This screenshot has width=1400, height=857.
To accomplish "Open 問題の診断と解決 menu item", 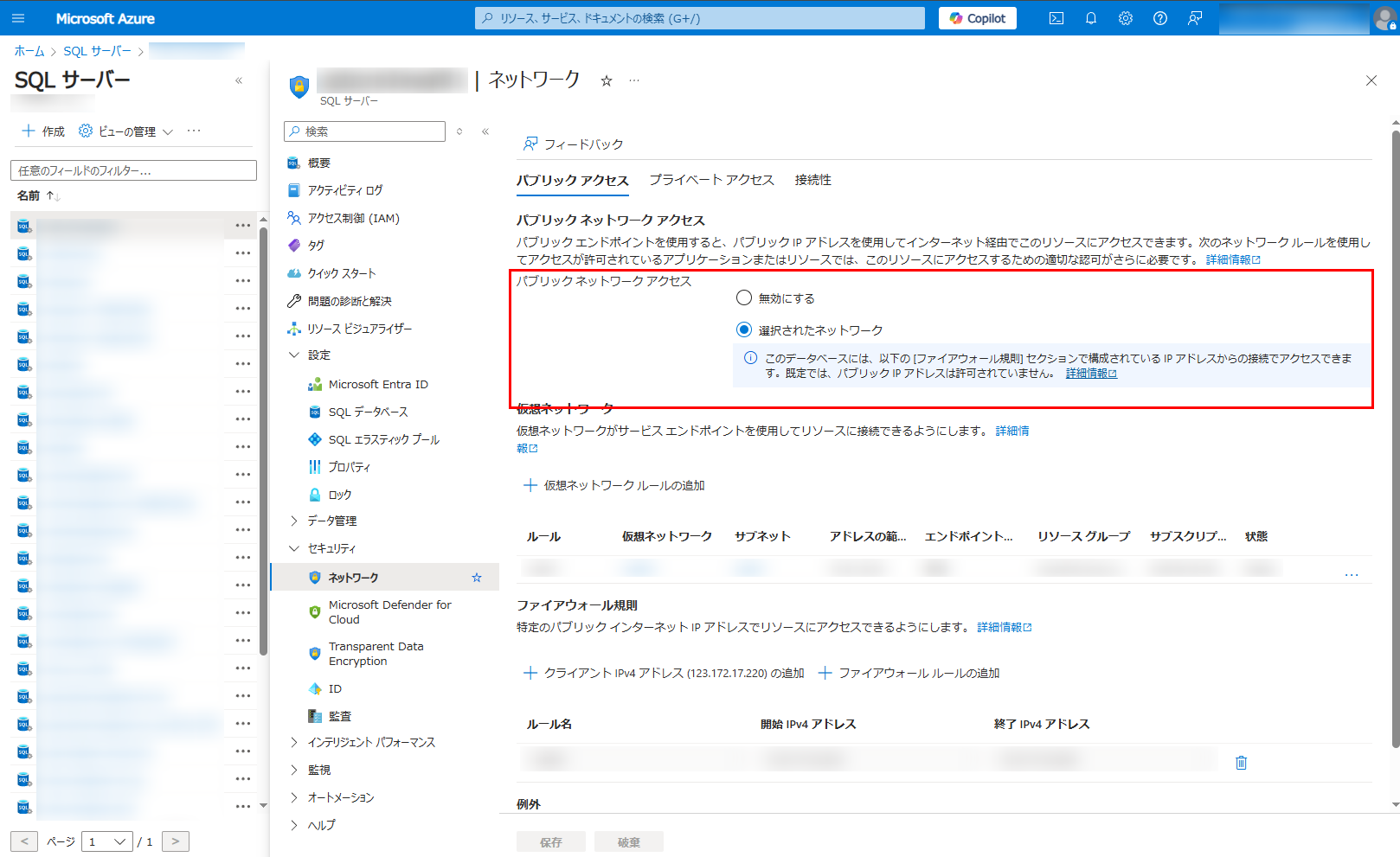I will (350, 301).
